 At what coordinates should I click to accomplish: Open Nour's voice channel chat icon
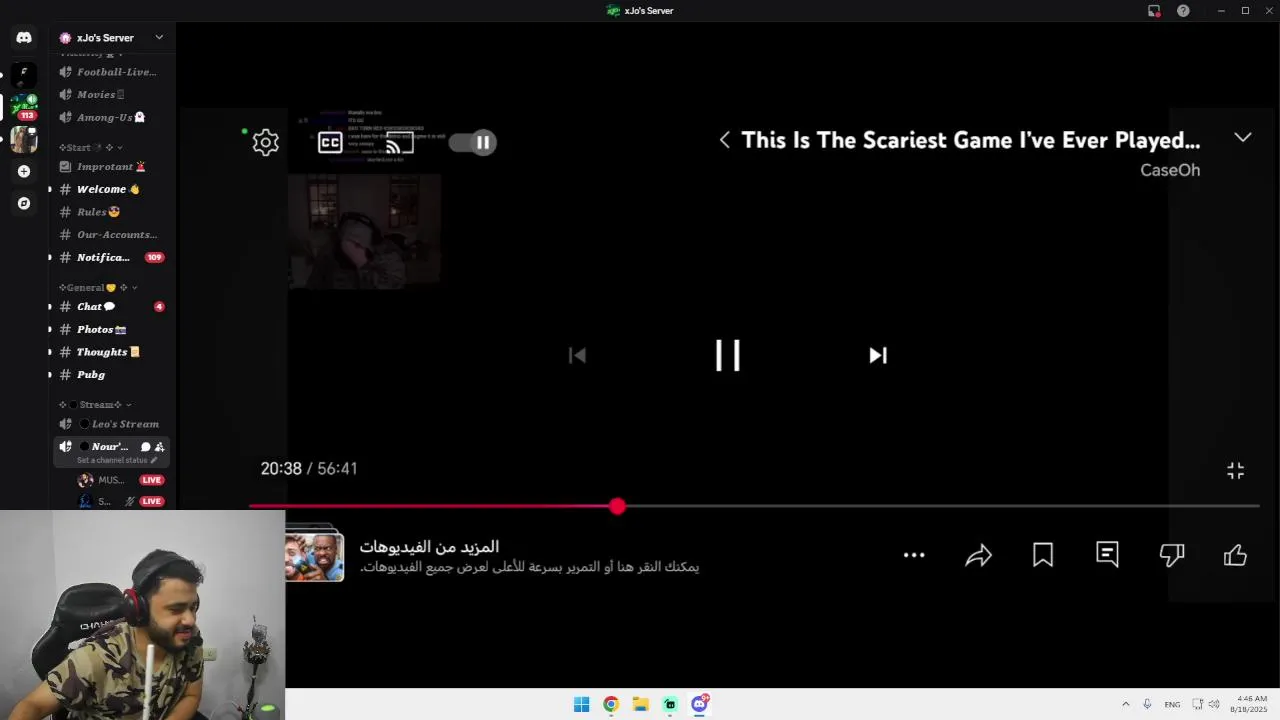click(145, 447)
